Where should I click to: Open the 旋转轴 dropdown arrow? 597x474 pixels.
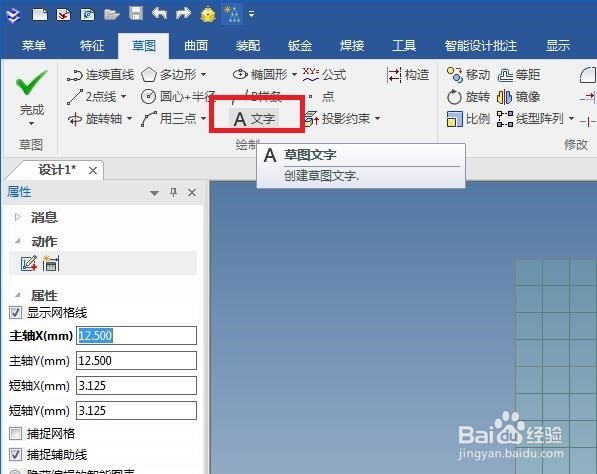point(129,119)
